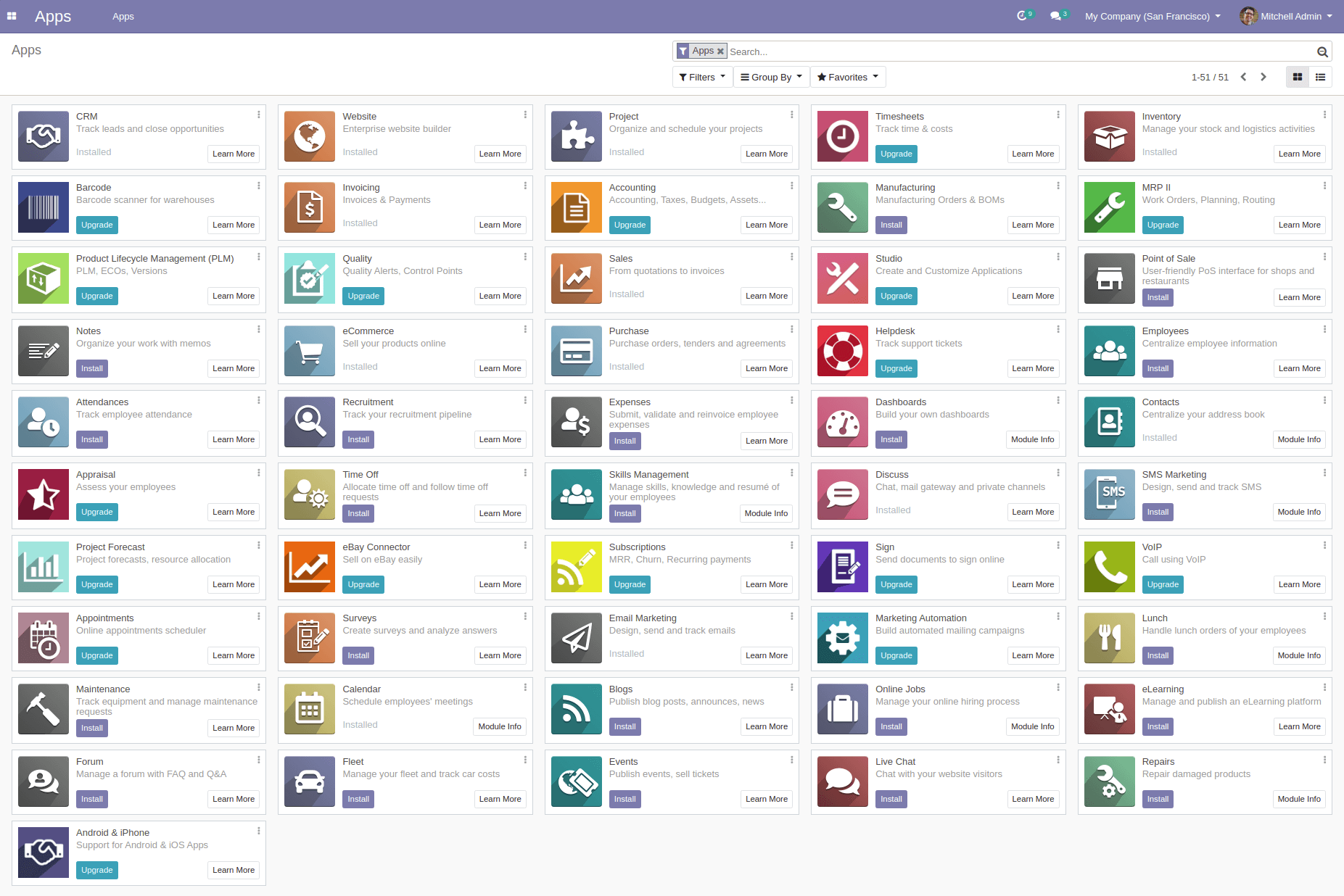The height and width of the screenshot is (896, 1344).
Task: Install the Repairs app
Action: (1158, 799)
